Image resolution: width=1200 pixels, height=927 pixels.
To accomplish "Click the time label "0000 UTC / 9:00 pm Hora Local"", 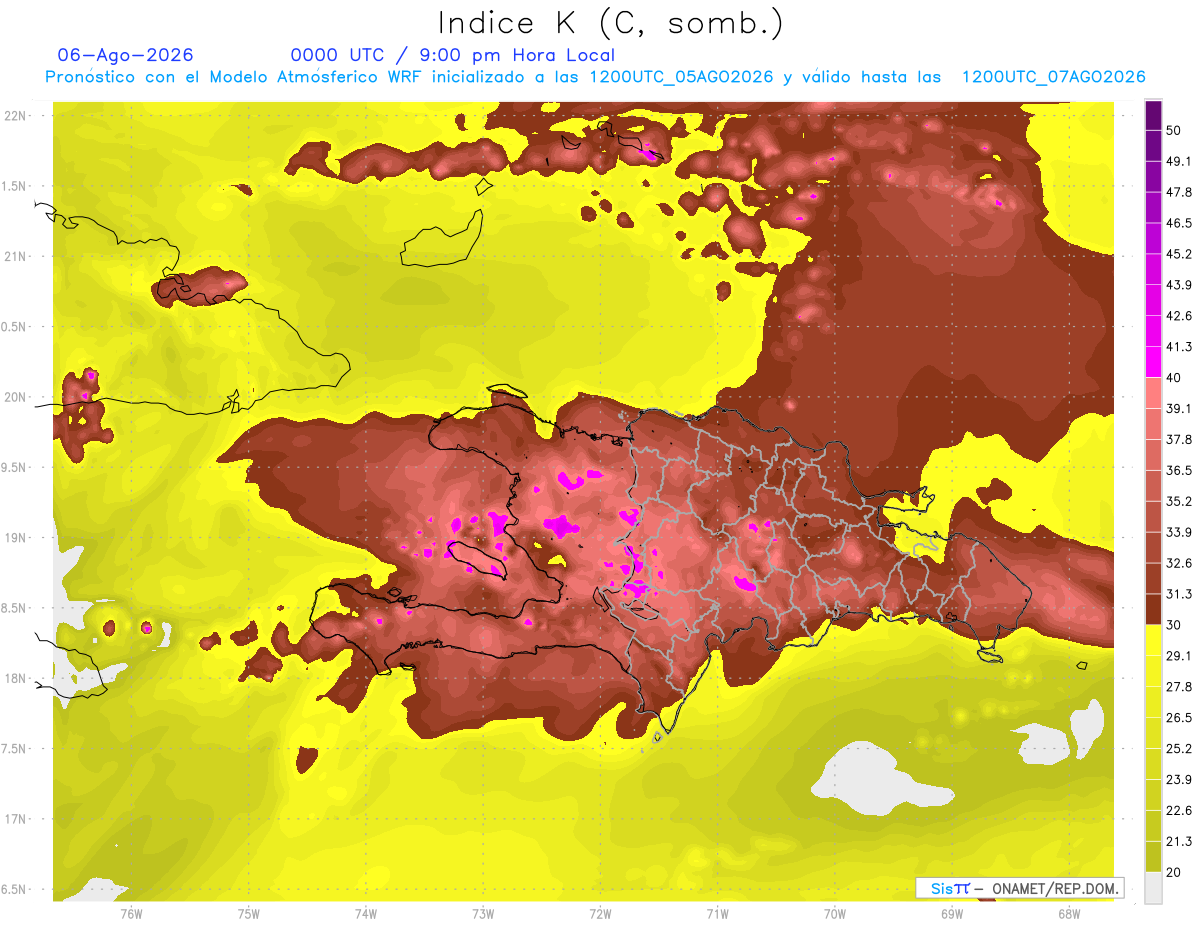I will [x=452, y=55].
